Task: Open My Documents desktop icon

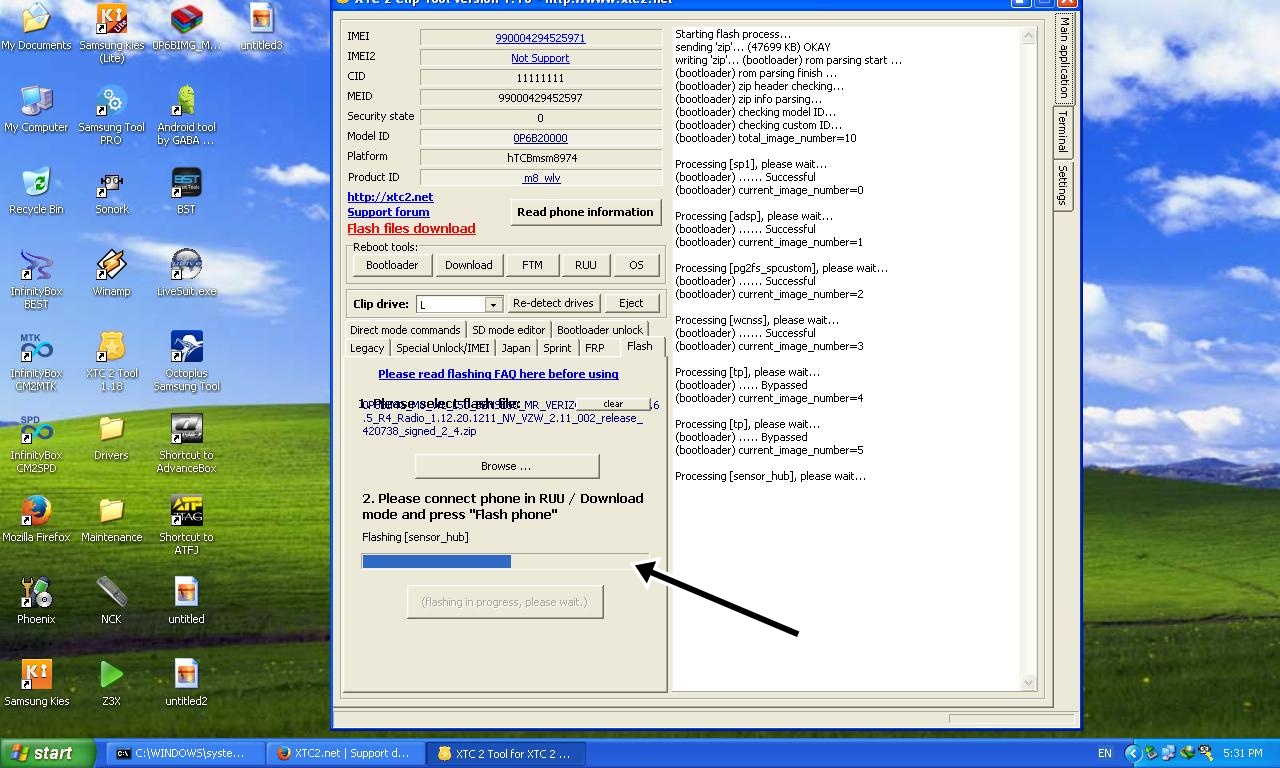Action: tap(36, 26)
